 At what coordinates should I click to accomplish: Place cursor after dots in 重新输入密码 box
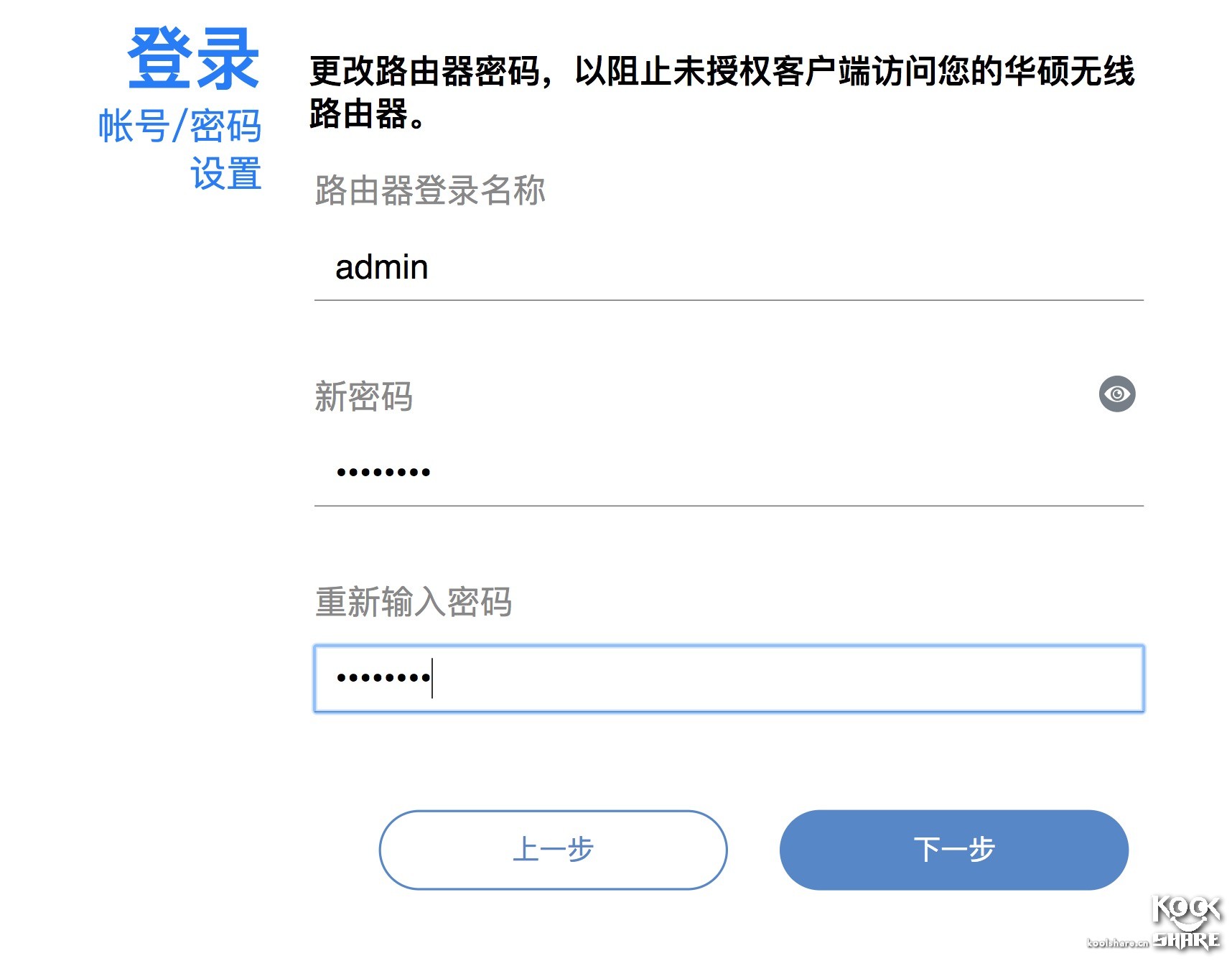coord(433,678)
